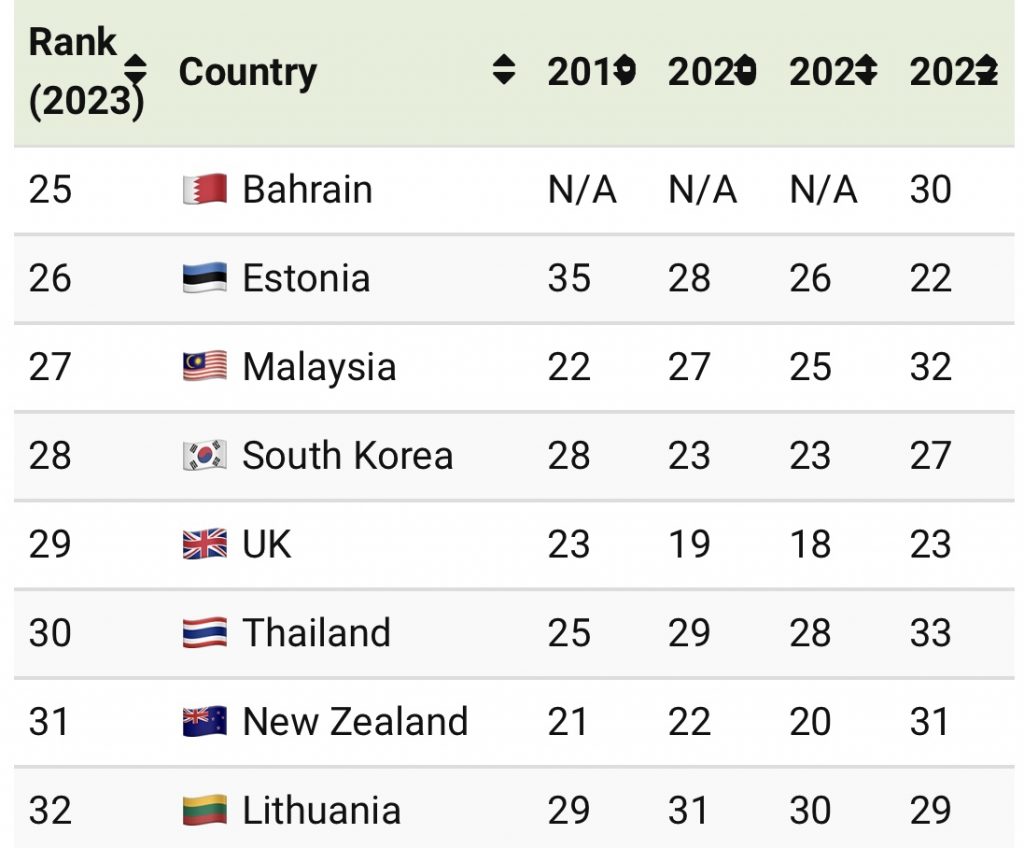Sort by 2019 column arrows
The height and width of the screenshot is (848, 1024).
pyautogui.click(x=626, y=71)
